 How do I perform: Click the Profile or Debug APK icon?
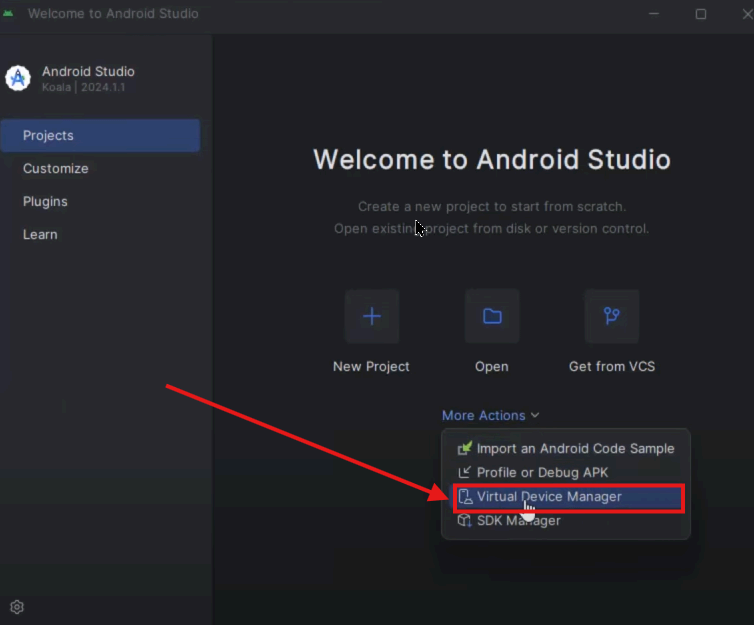pyautogui.click(x=464, y=473)
